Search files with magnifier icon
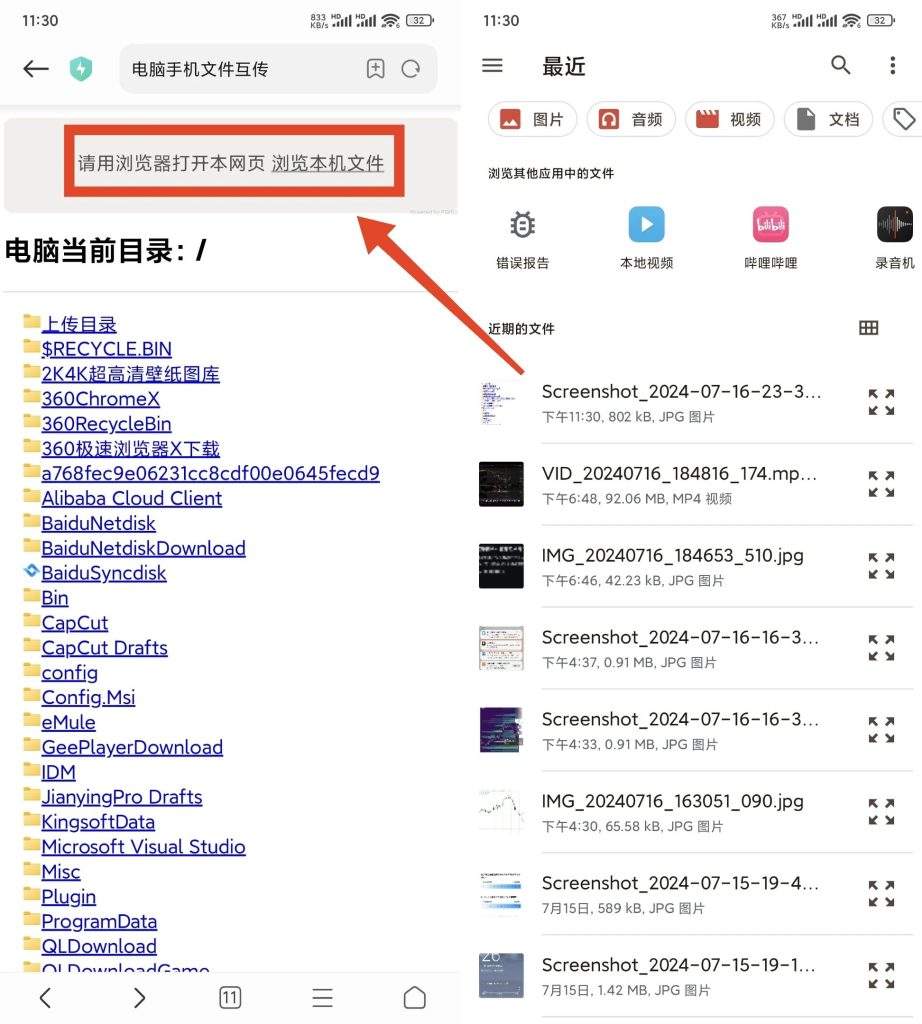This screenshot has width=922, height=1024. [x=840, y=65]
